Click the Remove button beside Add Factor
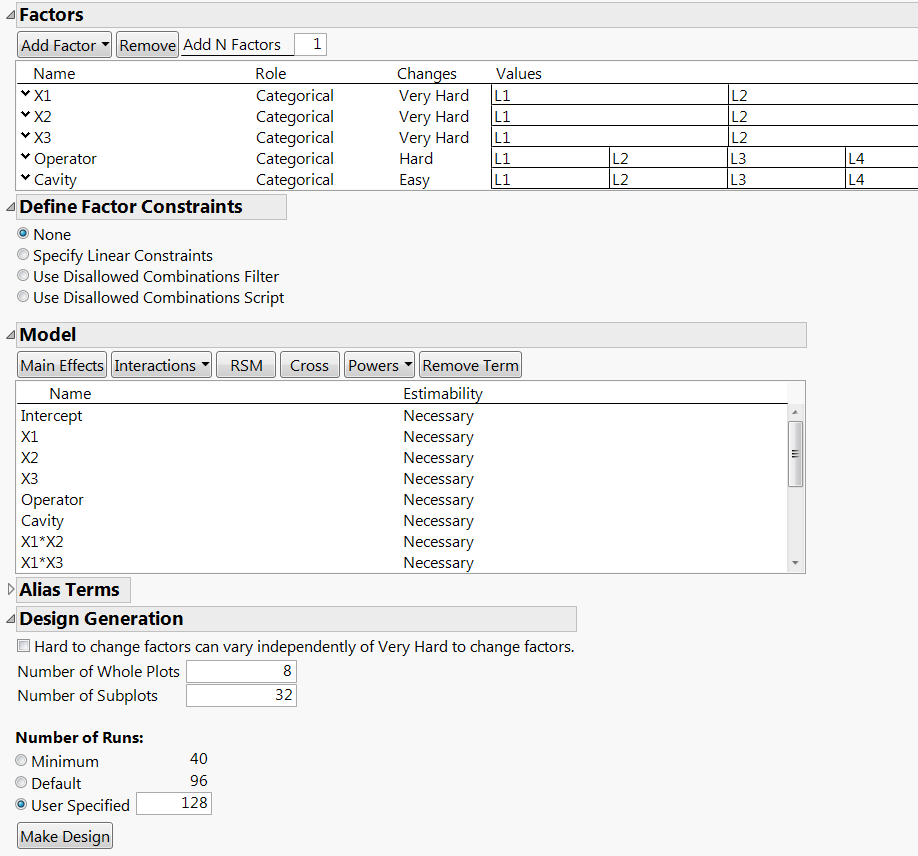This screenshot has width=918, height=856. (x=146, y=44)
